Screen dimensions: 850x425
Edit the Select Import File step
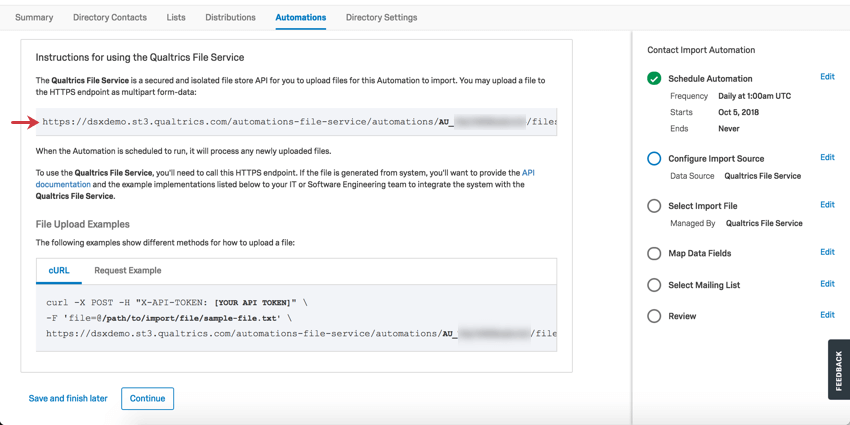(x=827, y=204)
